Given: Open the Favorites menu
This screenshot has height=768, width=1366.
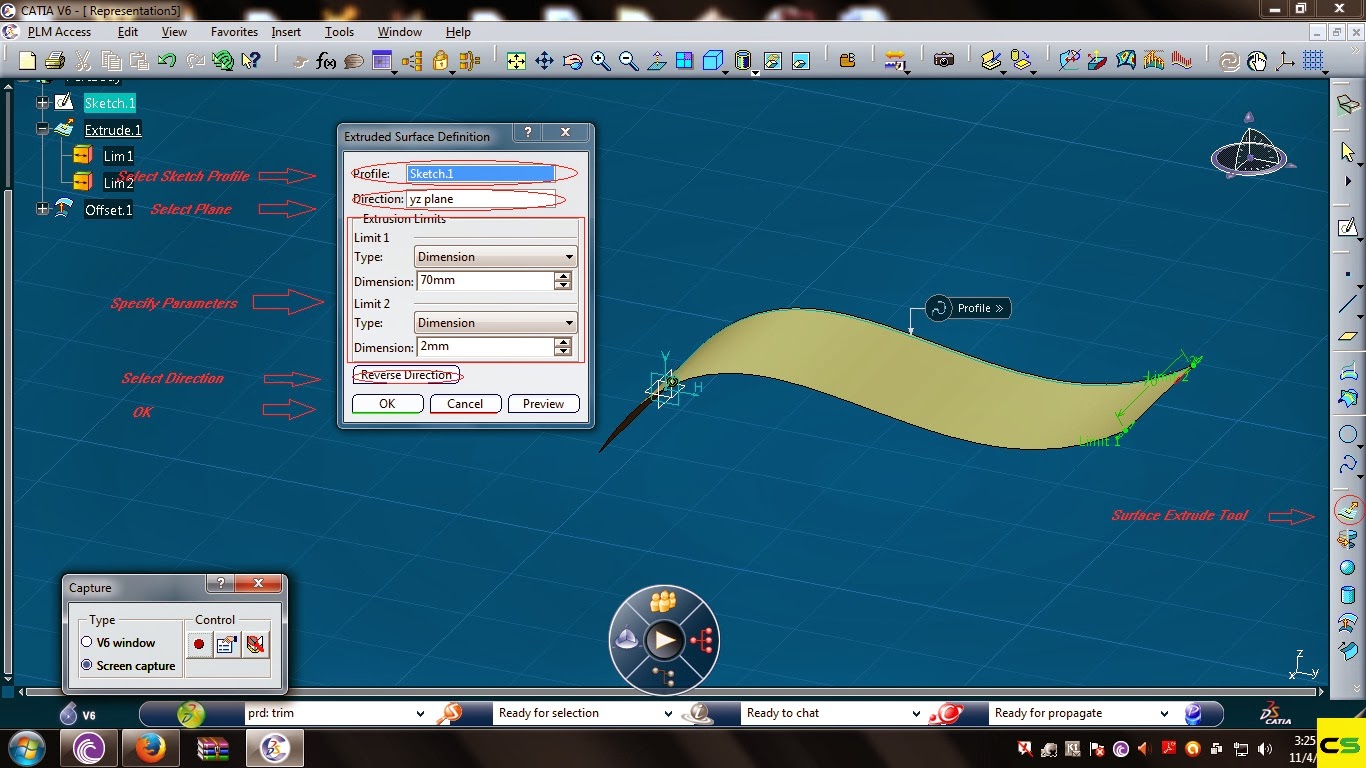Looking at the screenshot, I should pos(234,32).
